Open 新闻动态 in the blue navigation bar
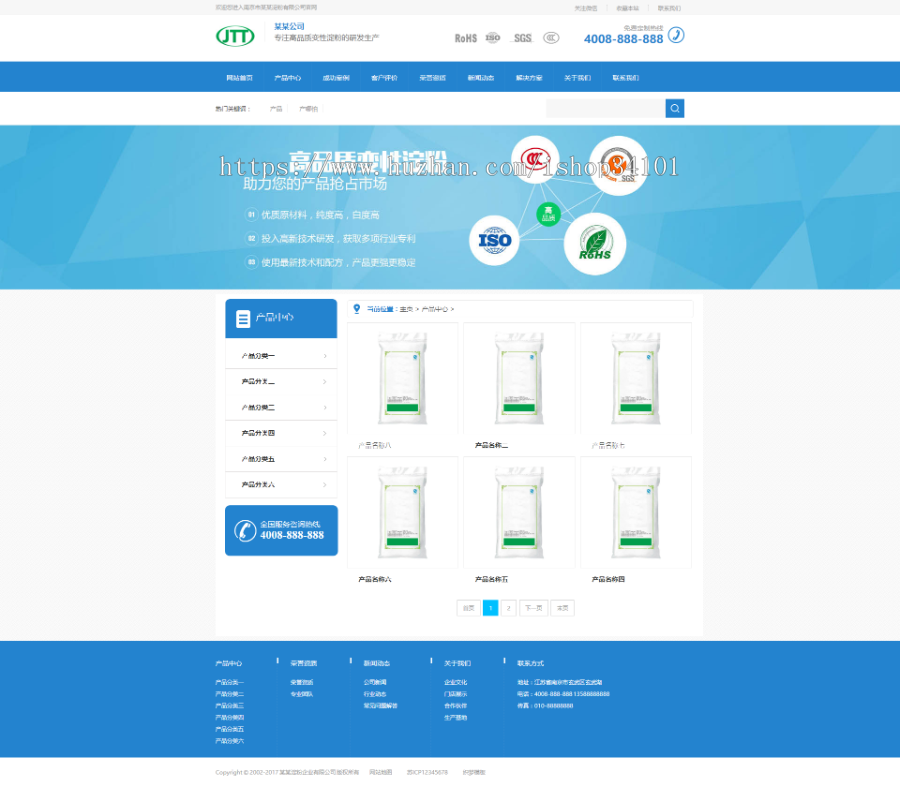 (480, 78)
